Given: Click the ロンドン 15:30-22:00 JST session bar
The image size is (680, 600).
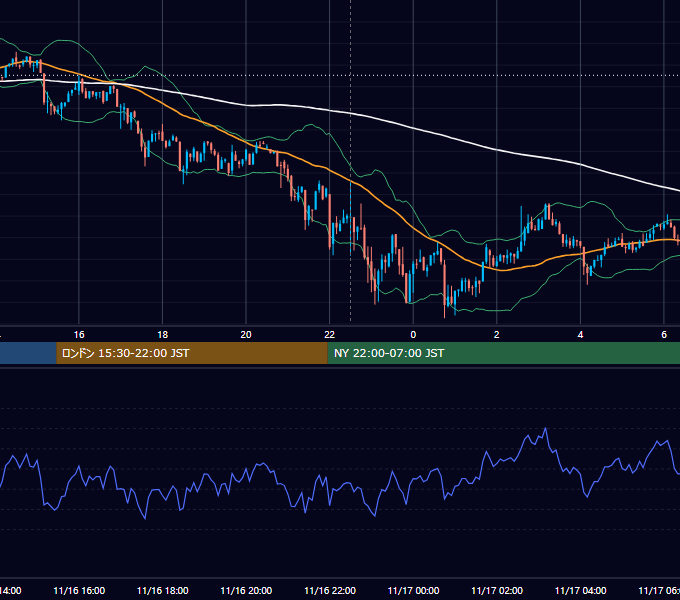Looking at the screenshot, I should click(192, 353).
